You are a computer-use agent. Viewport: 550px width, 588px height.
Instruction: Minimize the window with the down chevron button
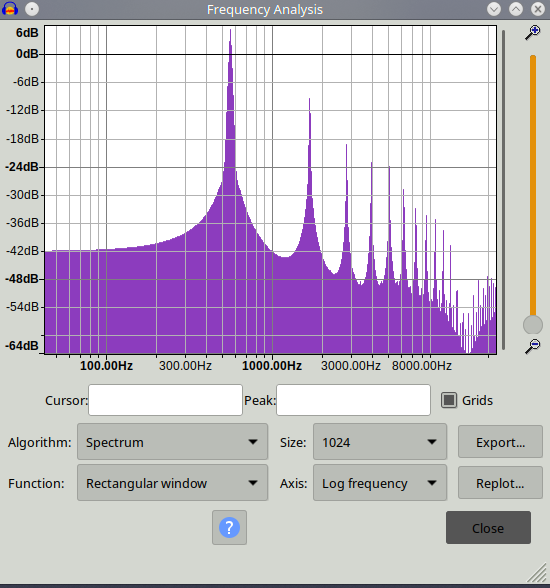click(494, 9)
